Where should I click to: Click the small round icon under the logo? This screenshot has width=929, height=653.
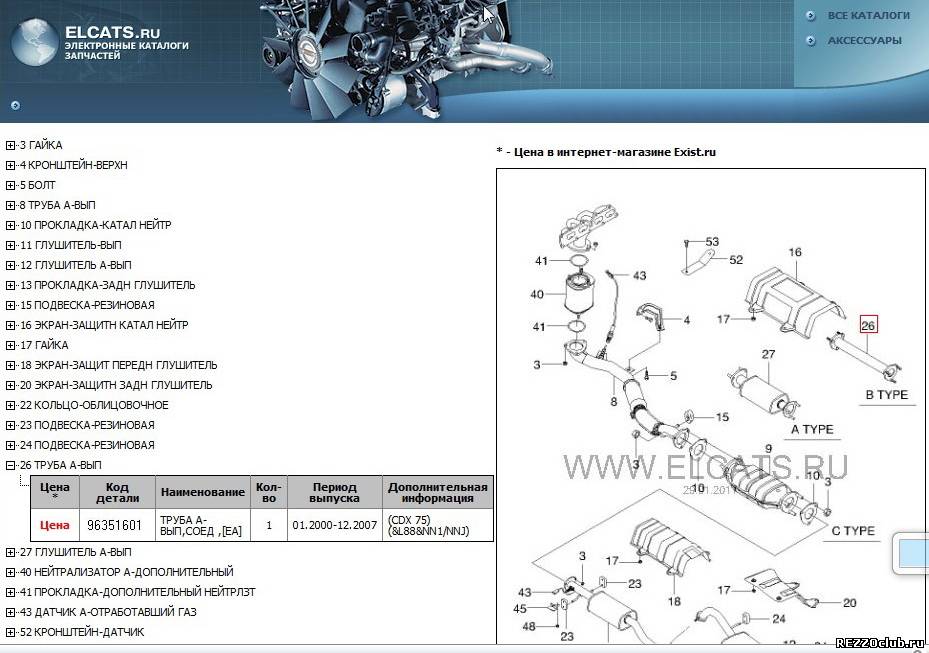click(x=15, y=105)
